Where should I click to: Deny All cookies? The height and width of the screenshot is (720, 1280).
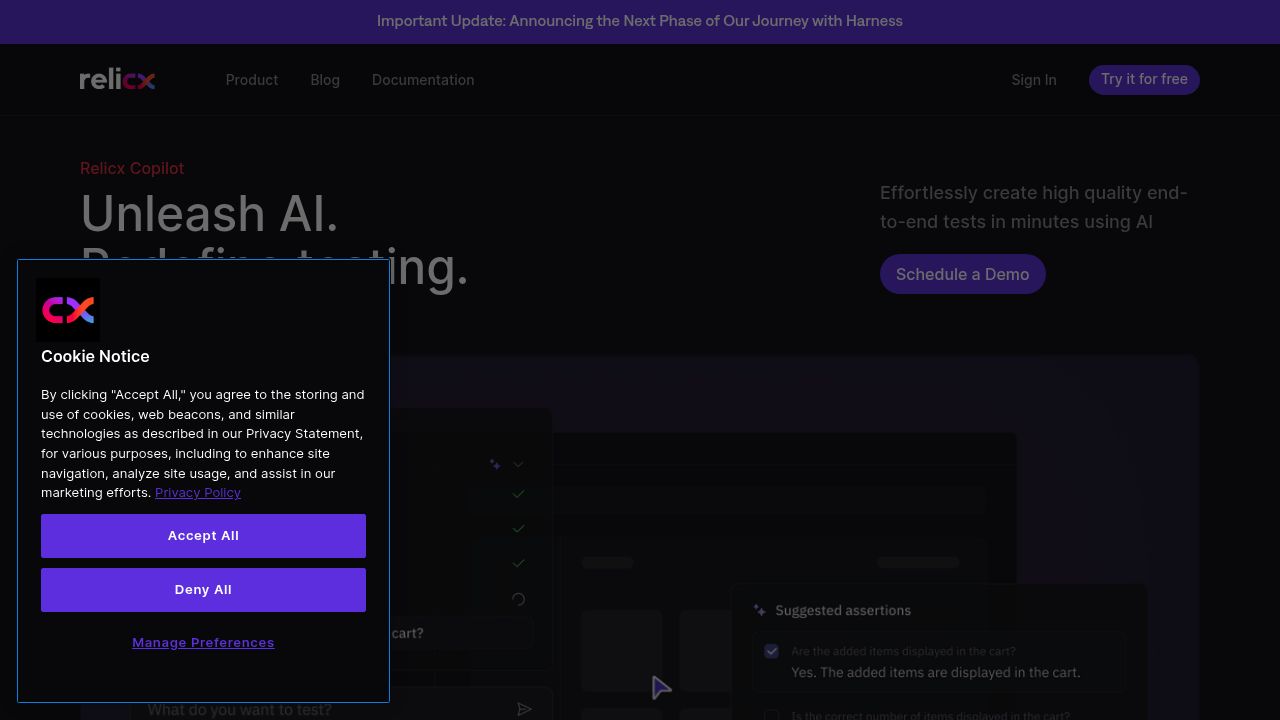[203, 590]
